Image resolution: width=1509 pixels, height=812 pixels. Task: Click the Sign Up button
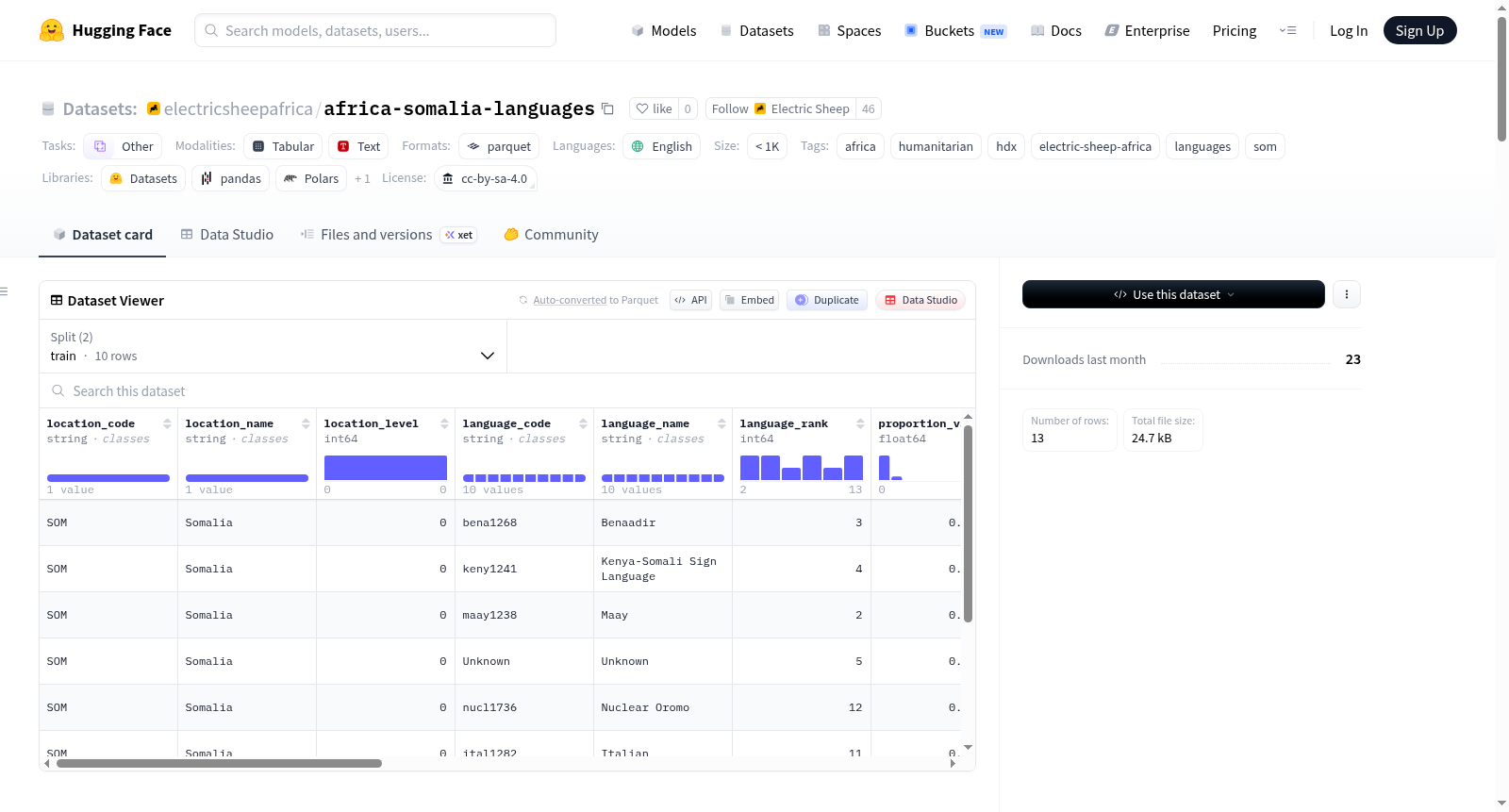point(1419,30)
